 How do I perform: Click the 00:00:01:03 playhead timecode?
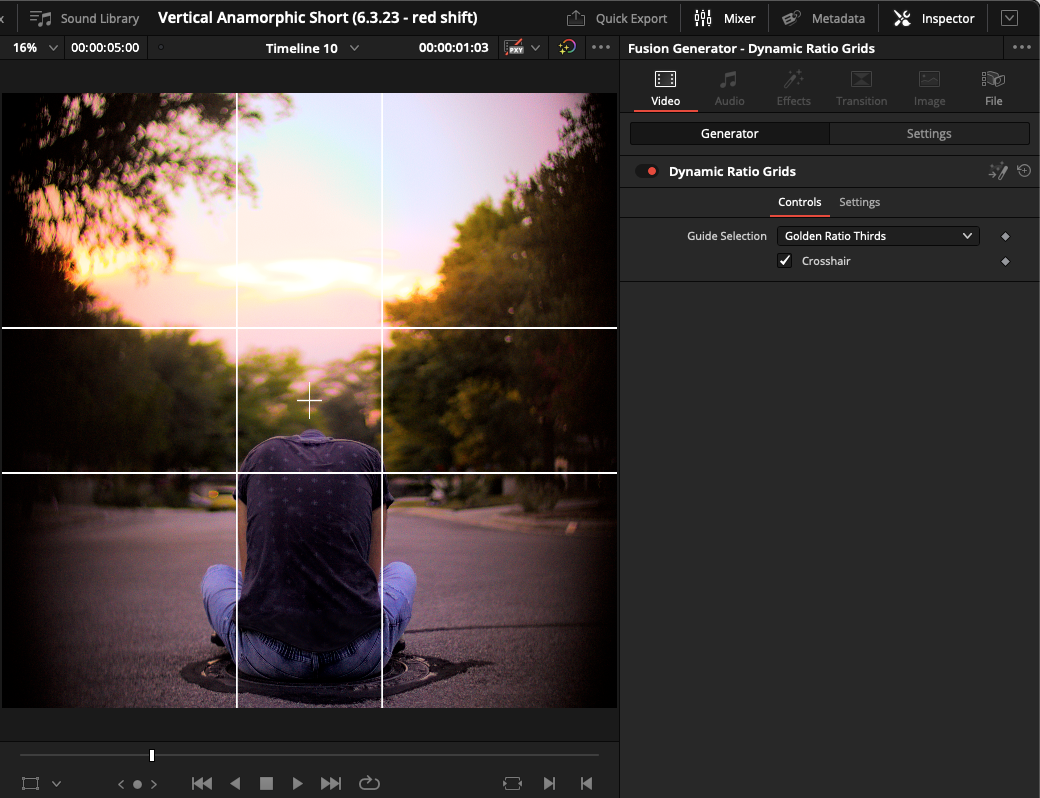click(453, 48)
